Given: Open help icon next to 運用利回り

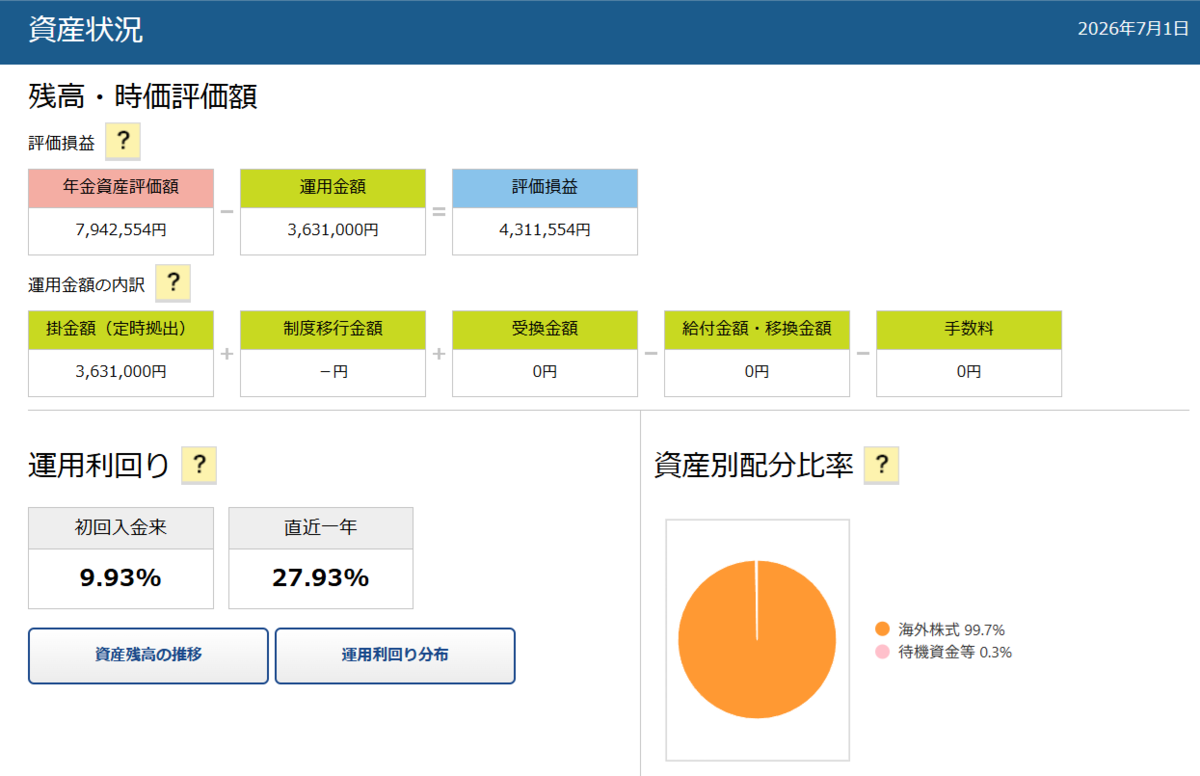Looking at the screenshot, I should point(199,465).
